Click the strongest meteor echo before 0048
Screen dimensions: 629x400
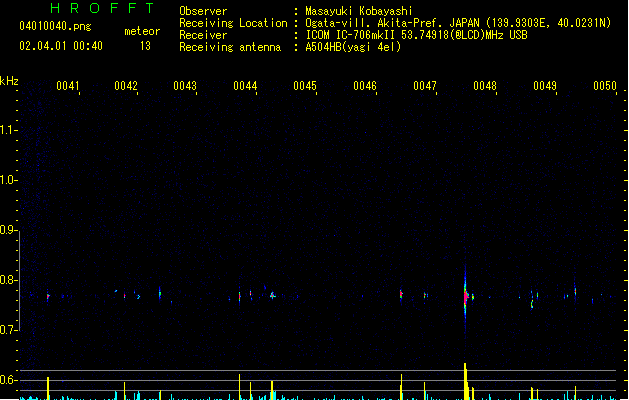(x=466, y=296)
